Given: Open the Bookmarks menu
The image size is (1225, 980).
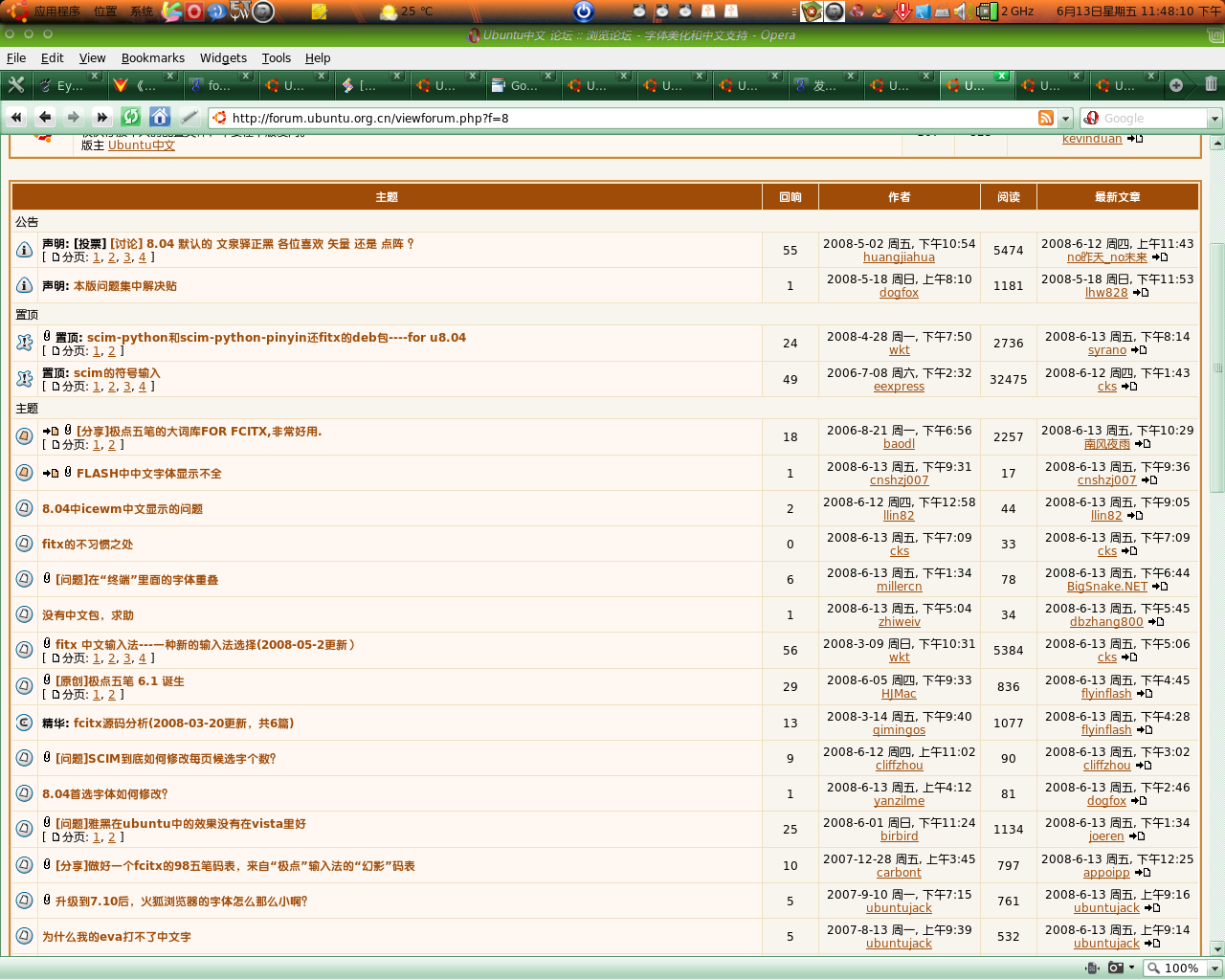Looking at the screenshot, I should 153,57.
